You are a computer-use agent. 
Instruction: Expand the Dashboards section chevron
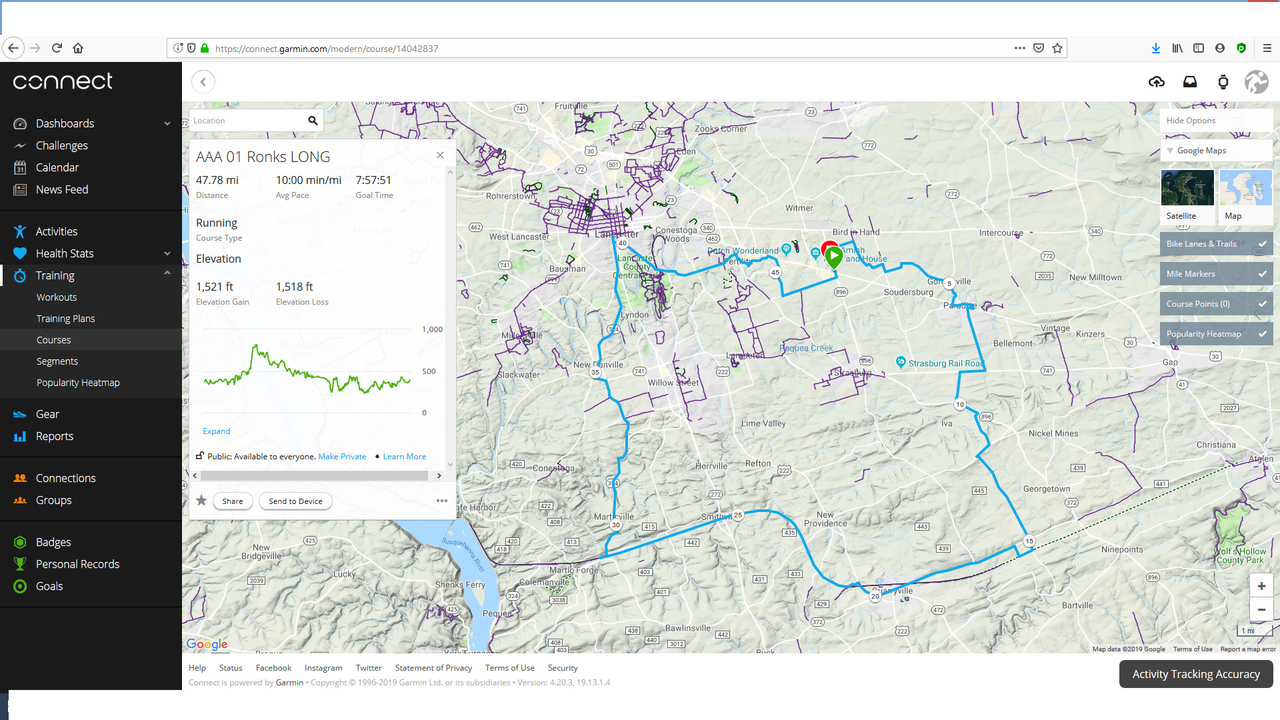[167, 124]
